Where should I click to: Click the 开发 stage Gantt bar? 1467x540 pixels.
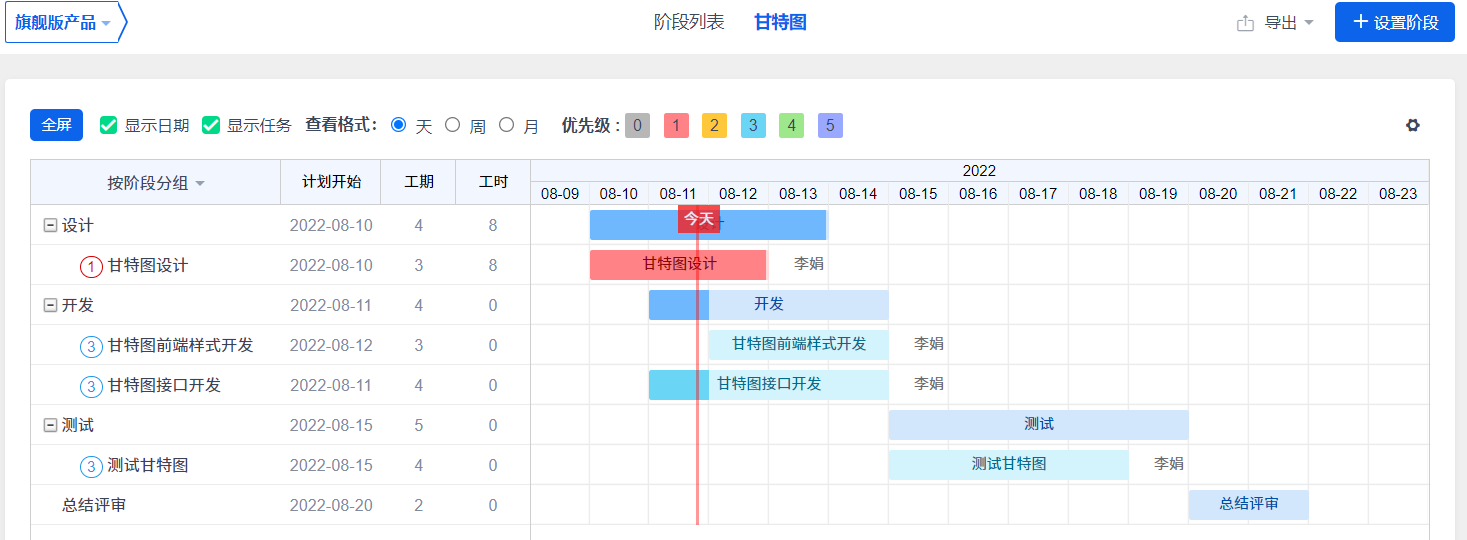769,305
